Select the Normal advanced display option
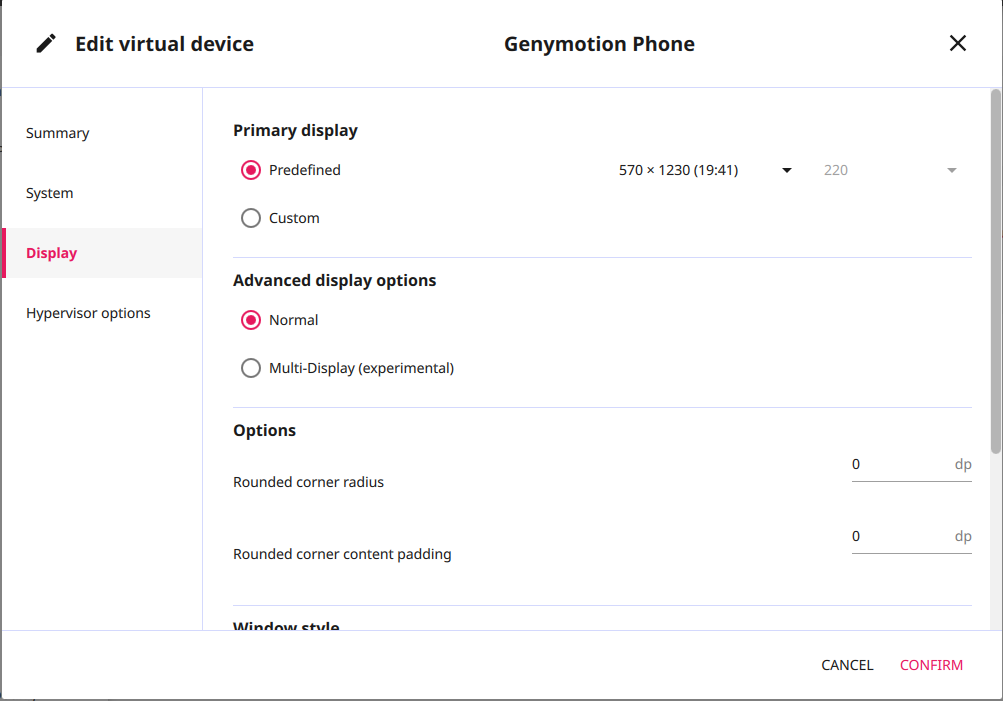 (251, 320)
